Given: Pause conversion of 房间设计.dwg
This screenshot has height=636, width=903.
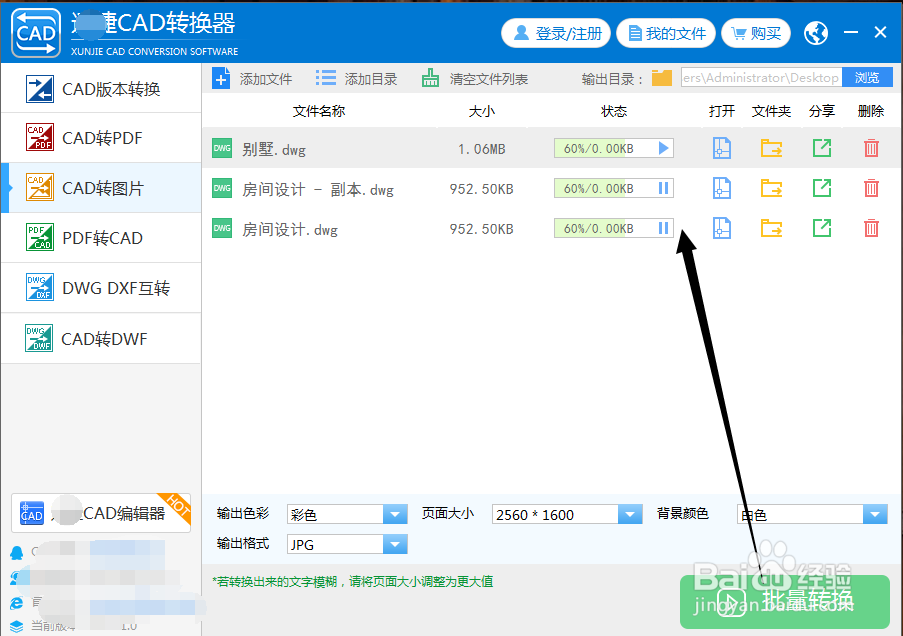Looking at the screenshot, I should (662, 228).
